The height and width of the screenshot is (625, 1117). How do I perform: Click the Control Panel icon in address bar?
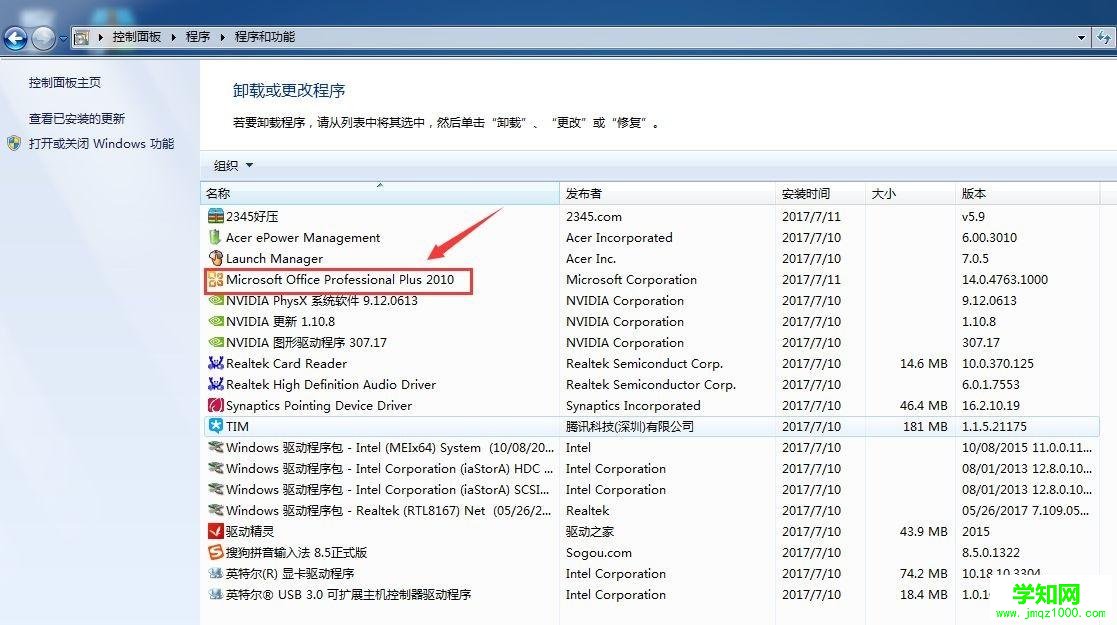[x=81, y=37]
